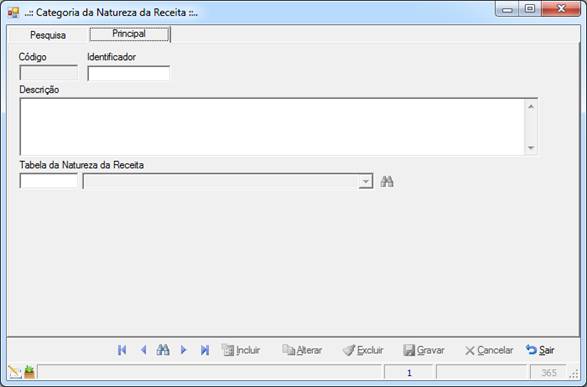Go to the previous record
The width and height of the screenshot is (587, 387).
tap(143, 350)
